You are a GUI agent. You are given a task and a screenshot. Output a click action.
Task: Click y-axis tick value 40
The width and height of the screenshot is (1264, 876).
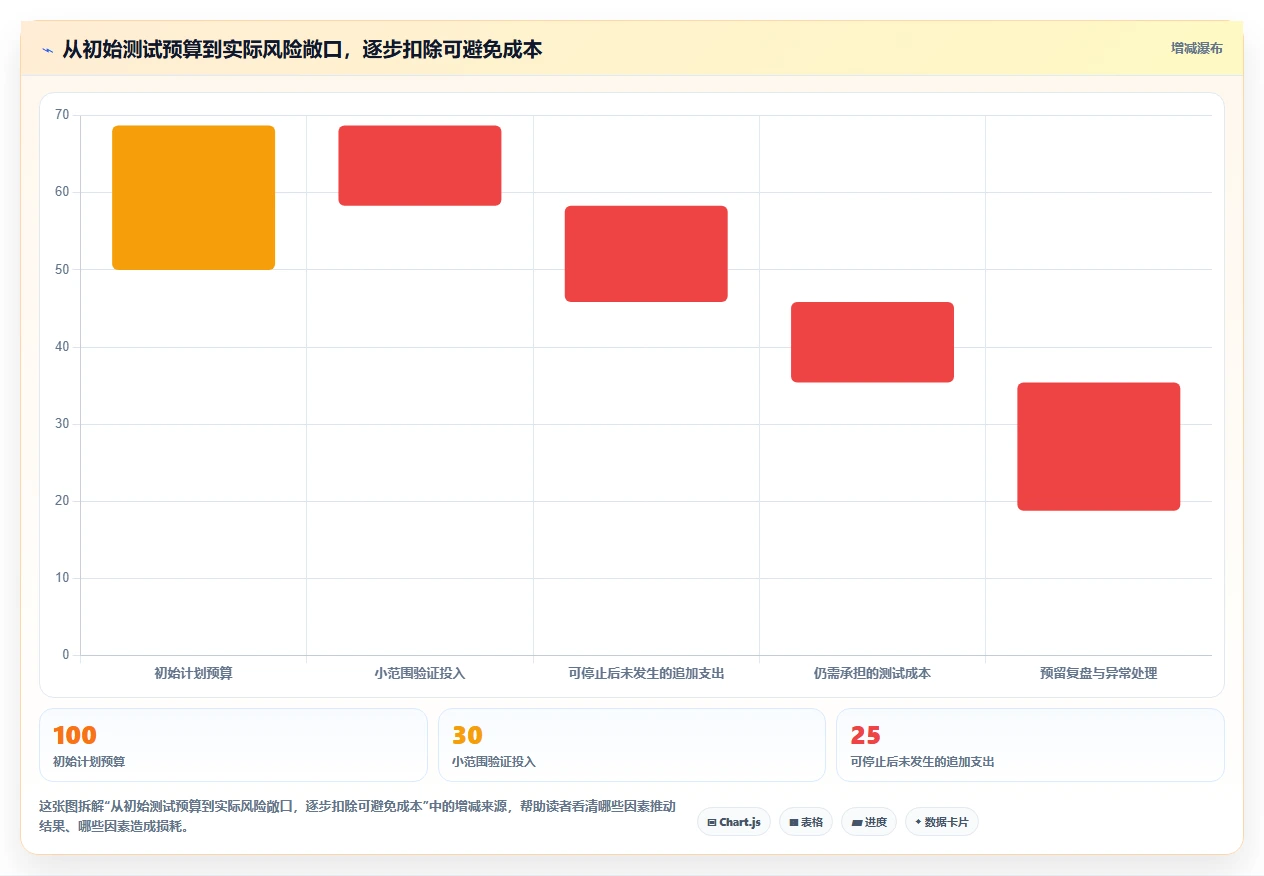[62, 347]
